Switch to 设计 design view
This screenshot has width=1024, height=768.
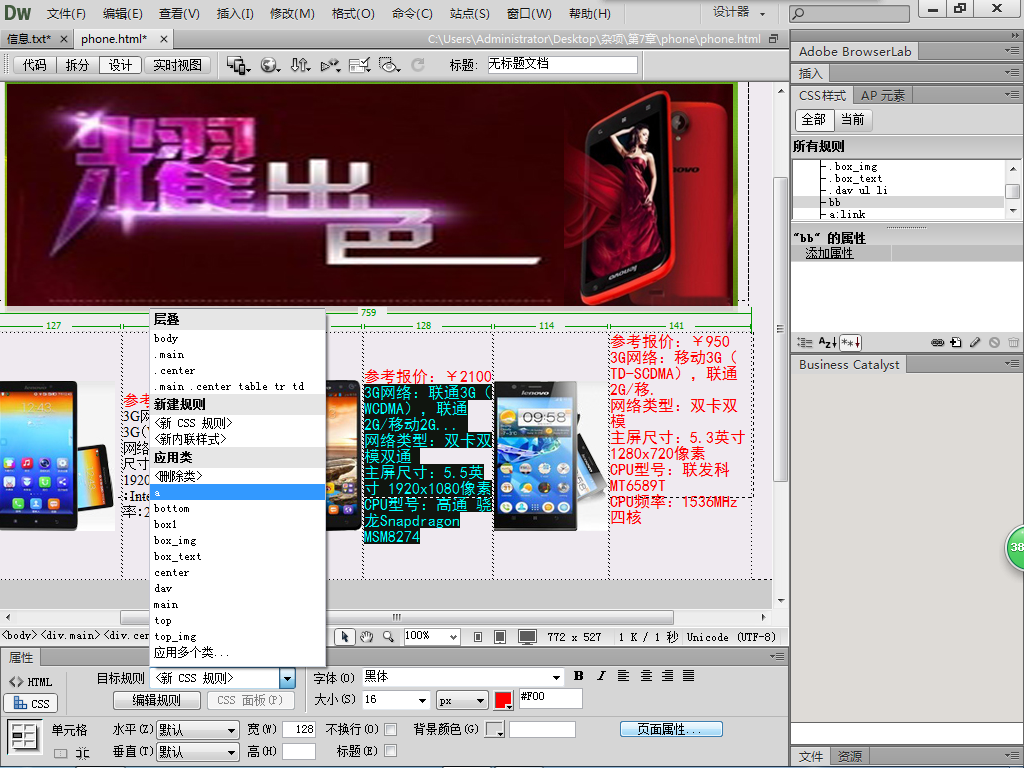click(x=120, y=65)
